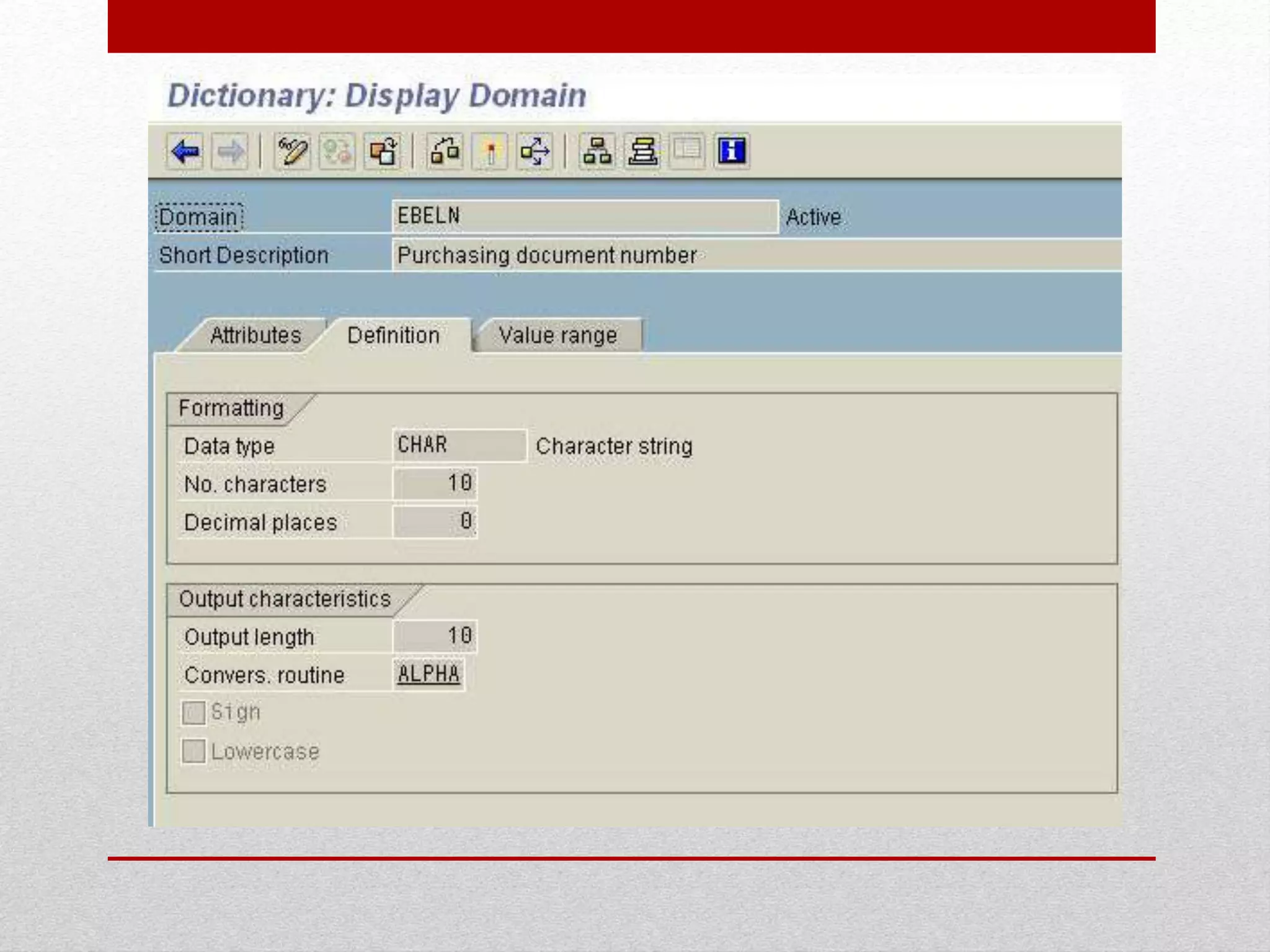Image resolution: width=1270 pixels, height=952 pixels.
Task: Click the Output length field
Action: (435, 636)
